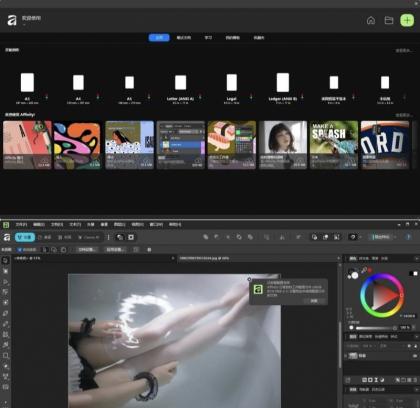Open the woman portrait sample thumbnail
Screen dimensions: 420x408
283,145
